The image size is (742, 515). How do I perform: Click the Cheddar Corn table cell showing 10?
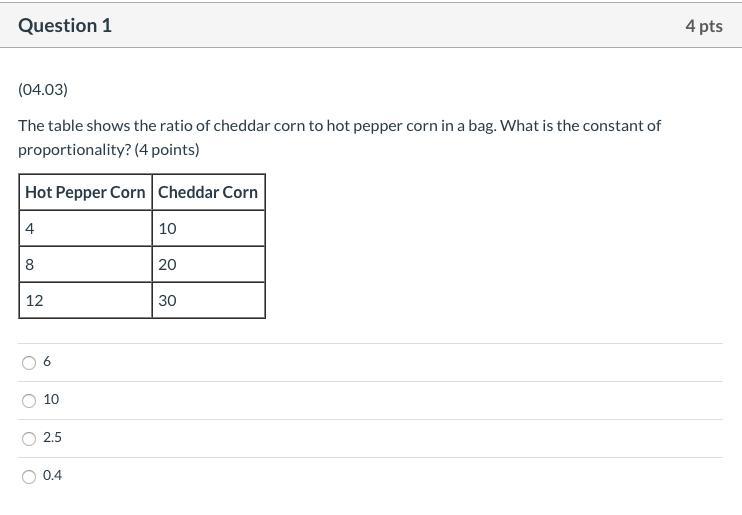pyautogui.click(x=208, y=229)
